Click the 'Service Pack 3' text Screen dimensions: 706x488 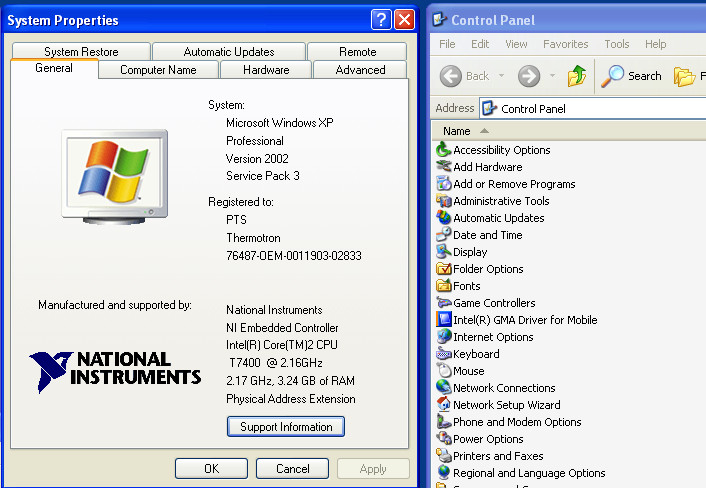coord(262,176)
